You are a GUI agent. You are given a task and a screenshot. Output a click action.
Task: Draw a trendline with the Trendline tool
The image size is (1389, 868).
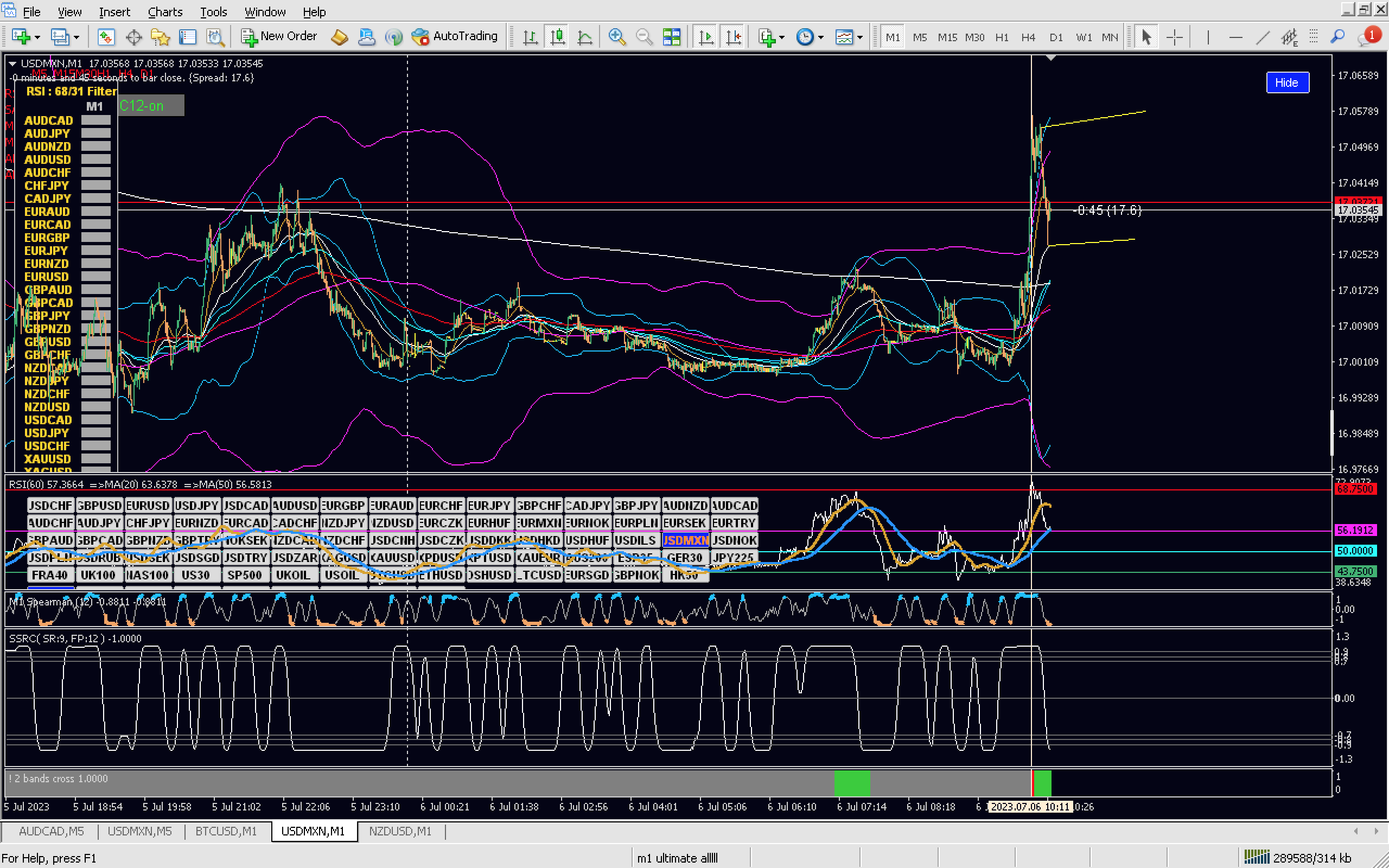(x=1263, y=37)
